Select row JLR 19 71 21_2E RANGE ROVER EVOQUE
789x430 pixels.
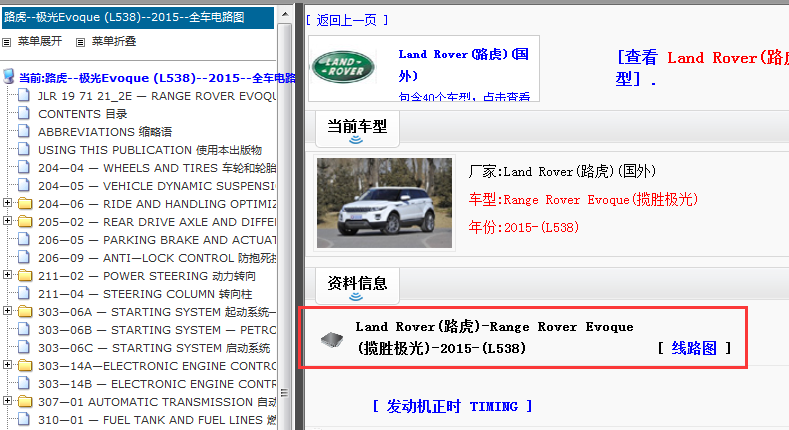point(157,96)
